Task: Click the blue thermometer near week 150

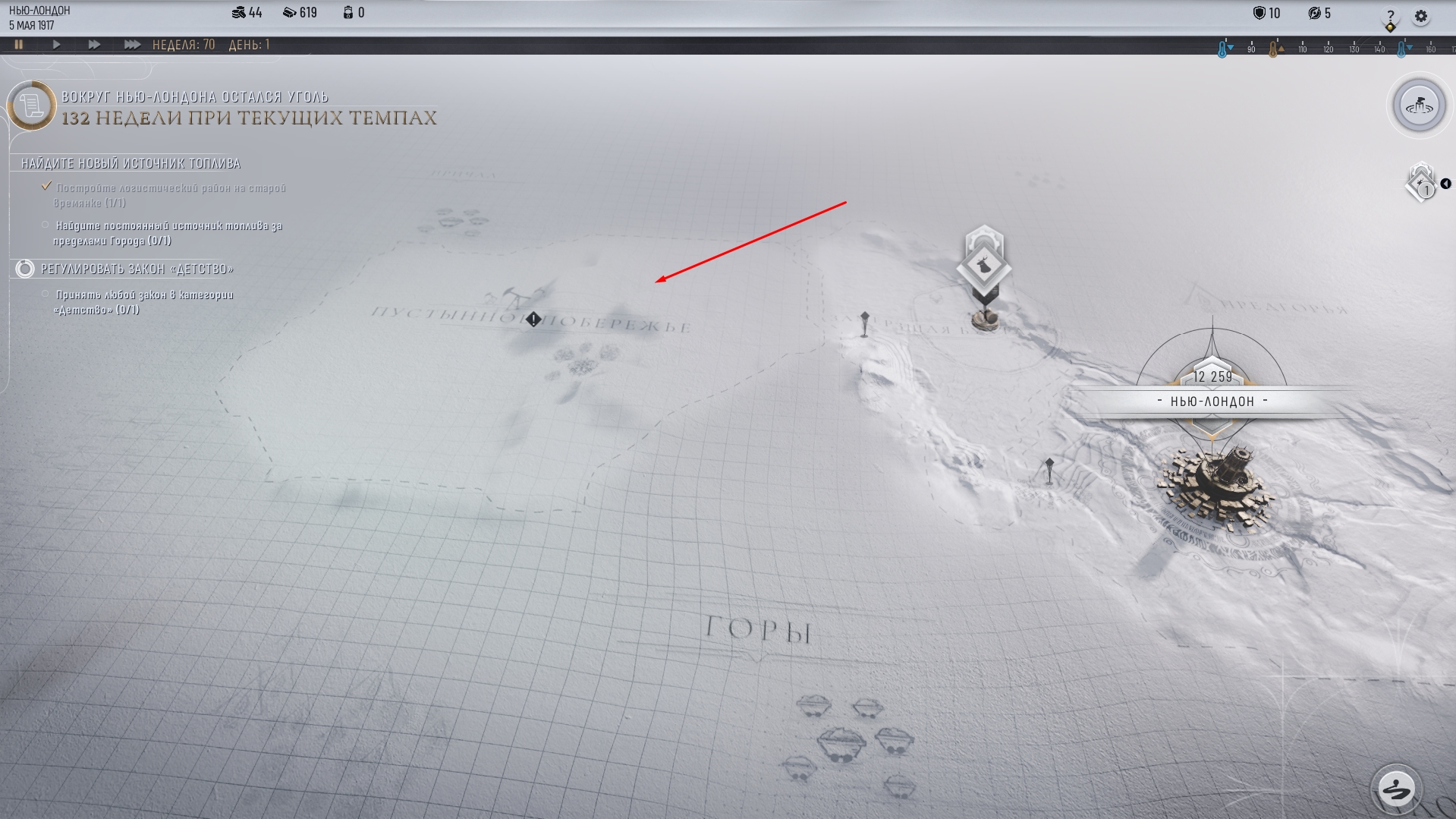Action: click(x=1403, y=49)
